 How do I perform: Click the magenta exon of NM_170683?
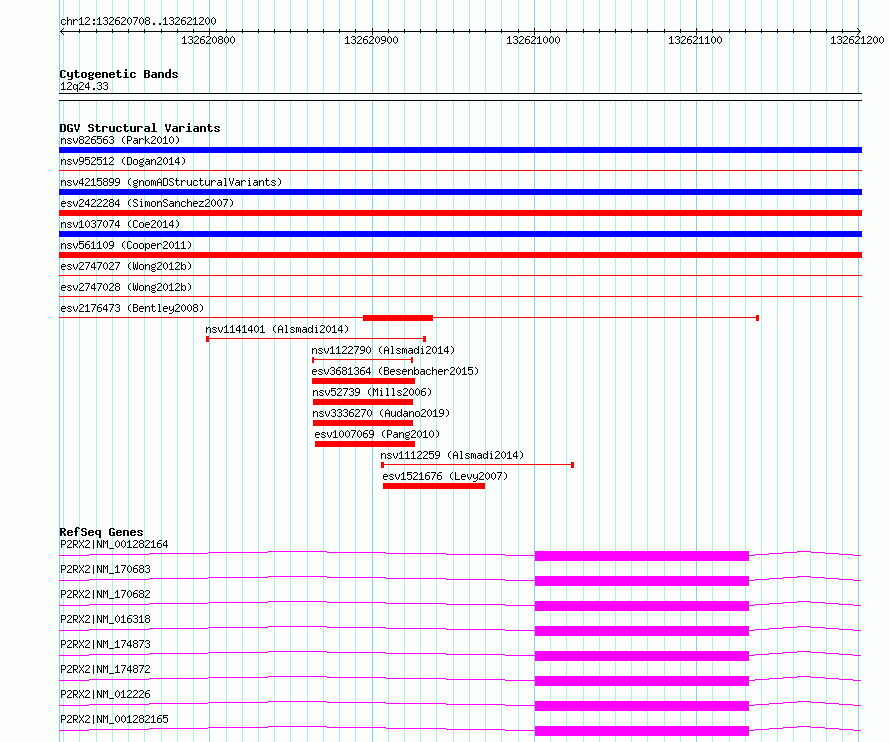pos(641,581)
